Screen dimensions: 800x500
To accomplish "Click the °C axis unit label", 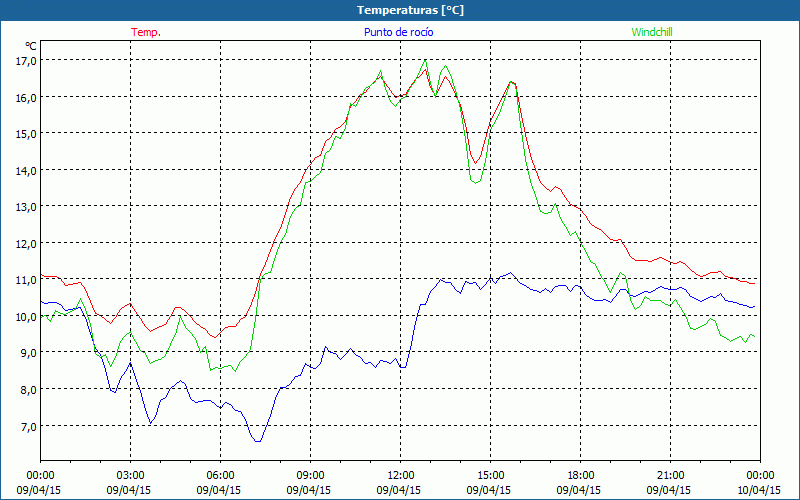I will point(31,46).
